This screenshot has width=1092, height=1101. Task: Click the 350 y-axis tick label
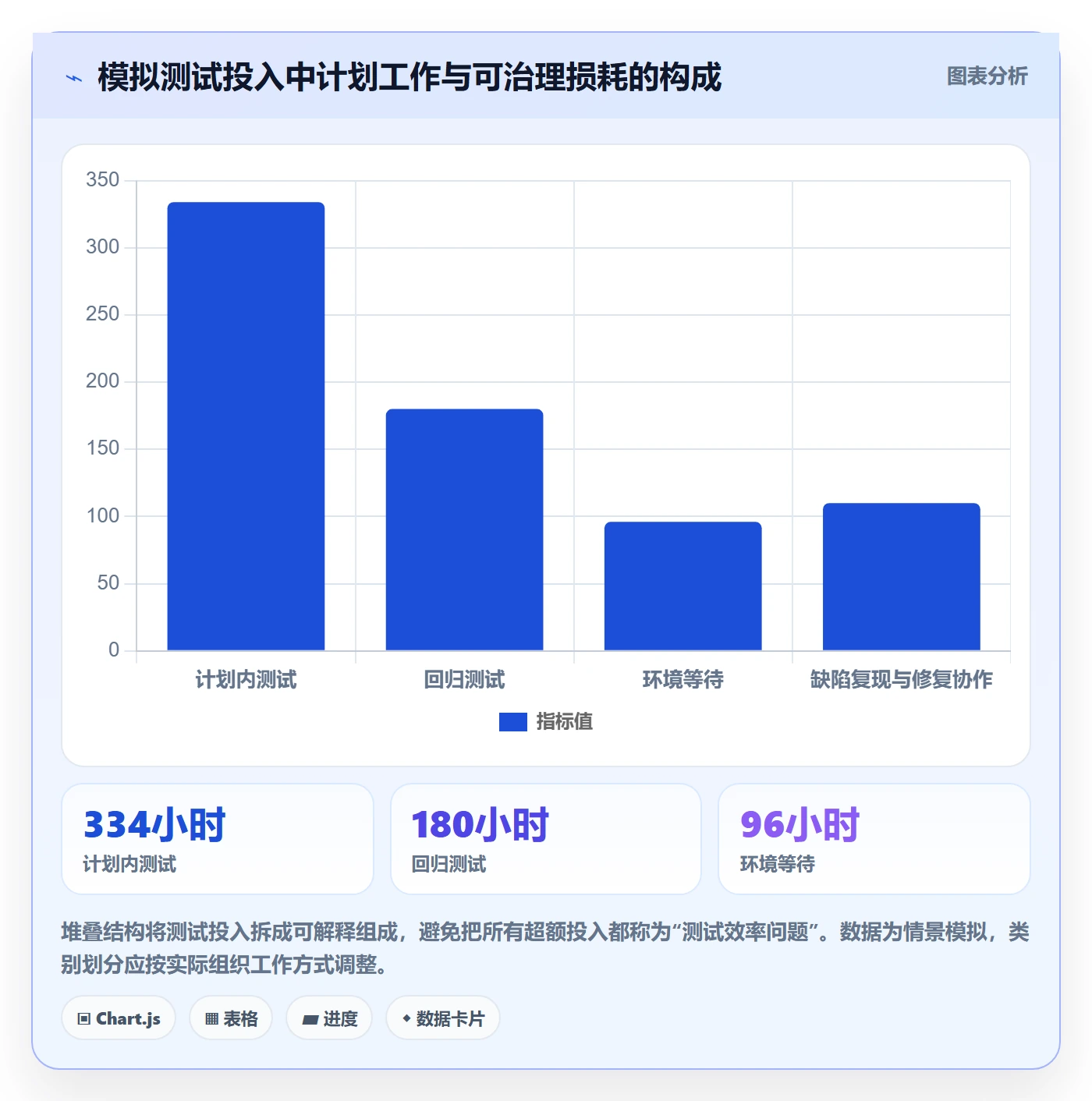(x=103, y=180)
